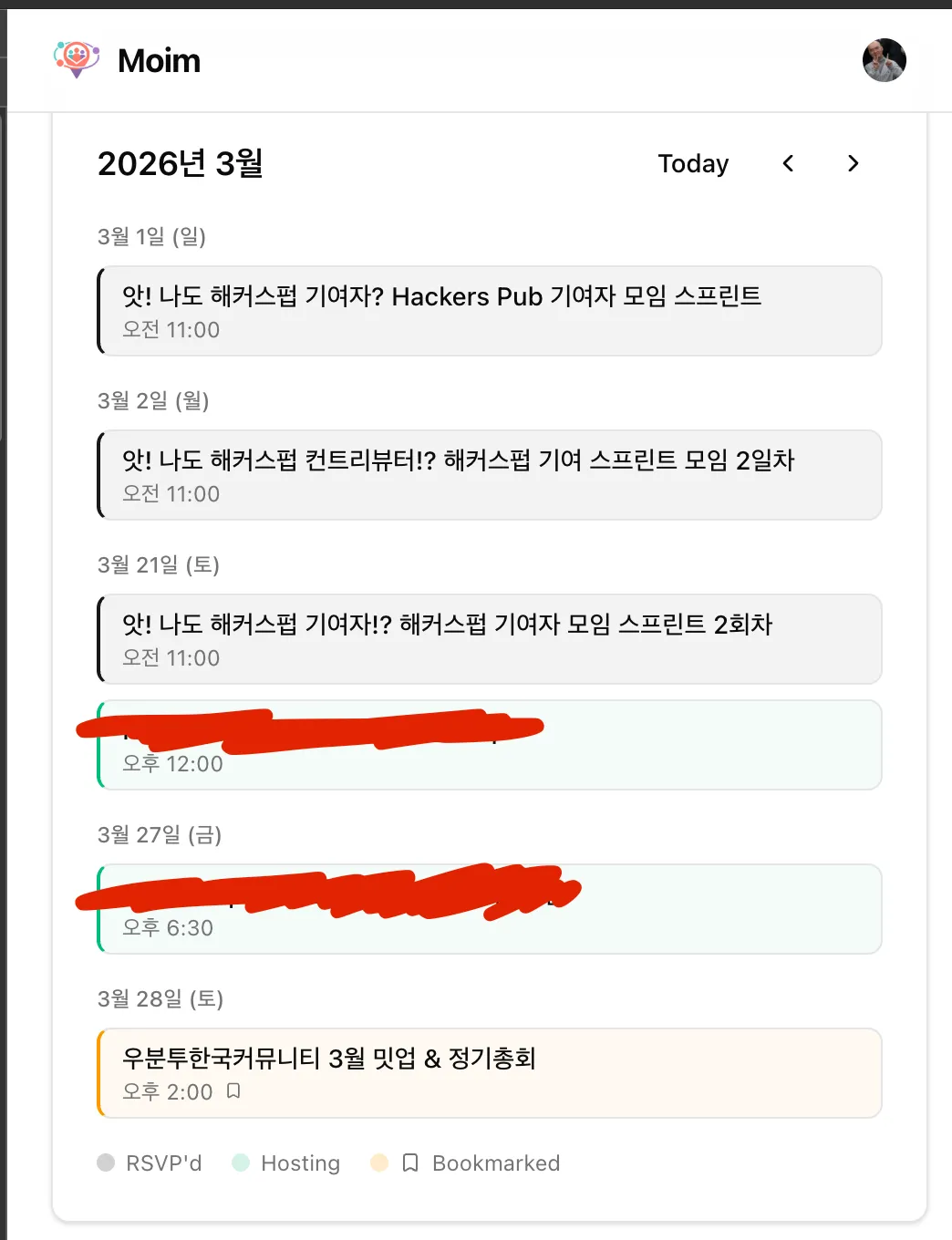
Task: Go to previous month with left chevron
Action: [x=788, y=163]
